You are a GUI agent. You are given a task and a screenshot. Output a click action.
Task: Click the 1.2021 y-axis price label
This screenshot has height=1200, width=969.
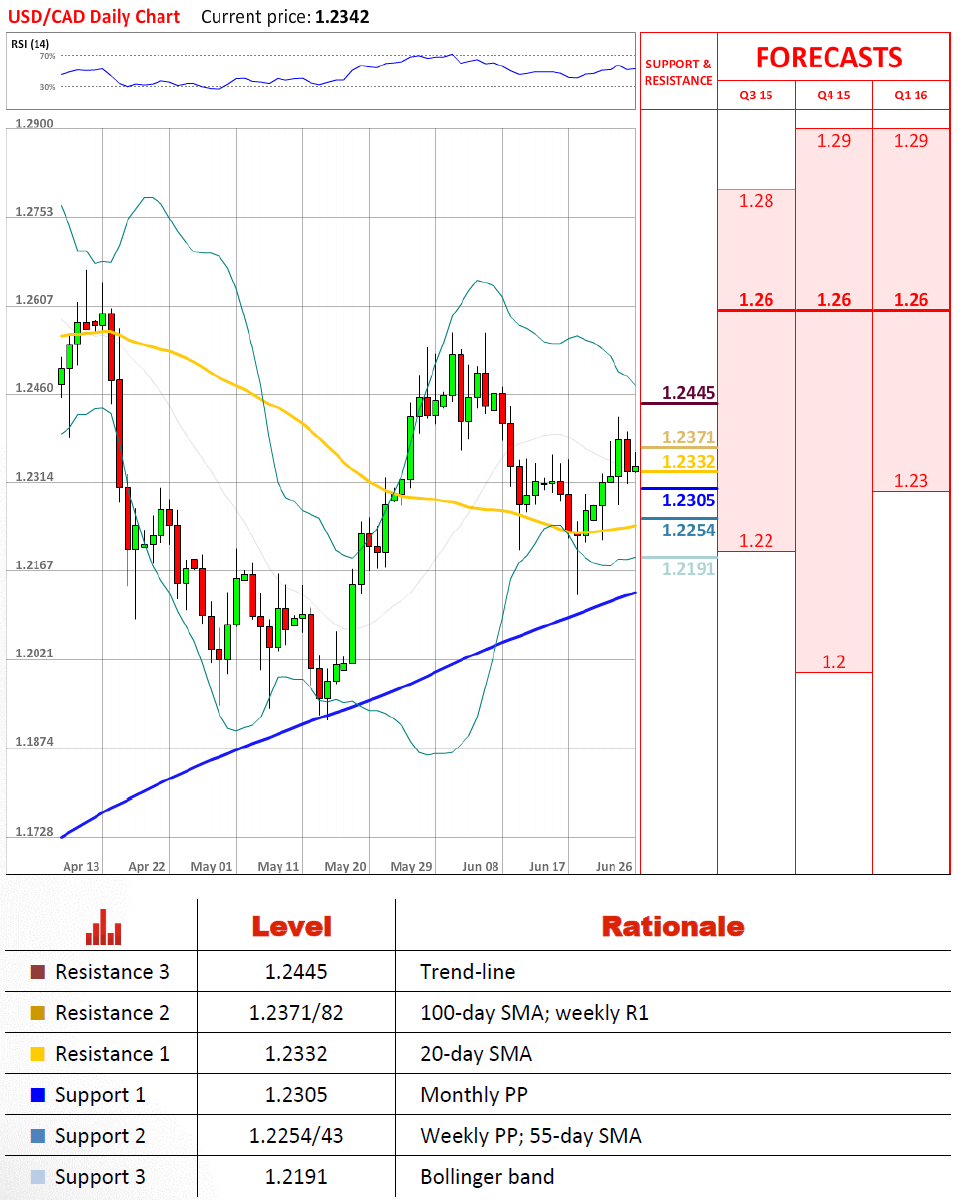34,653
